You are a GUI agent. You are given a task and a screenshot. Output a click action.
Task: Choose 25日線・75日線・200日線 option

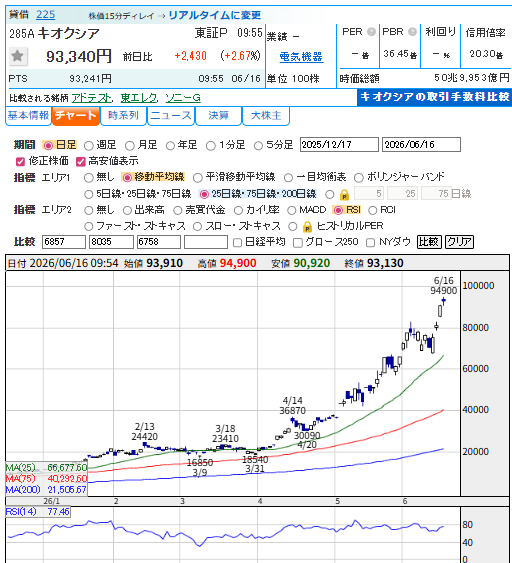point(204,195)
